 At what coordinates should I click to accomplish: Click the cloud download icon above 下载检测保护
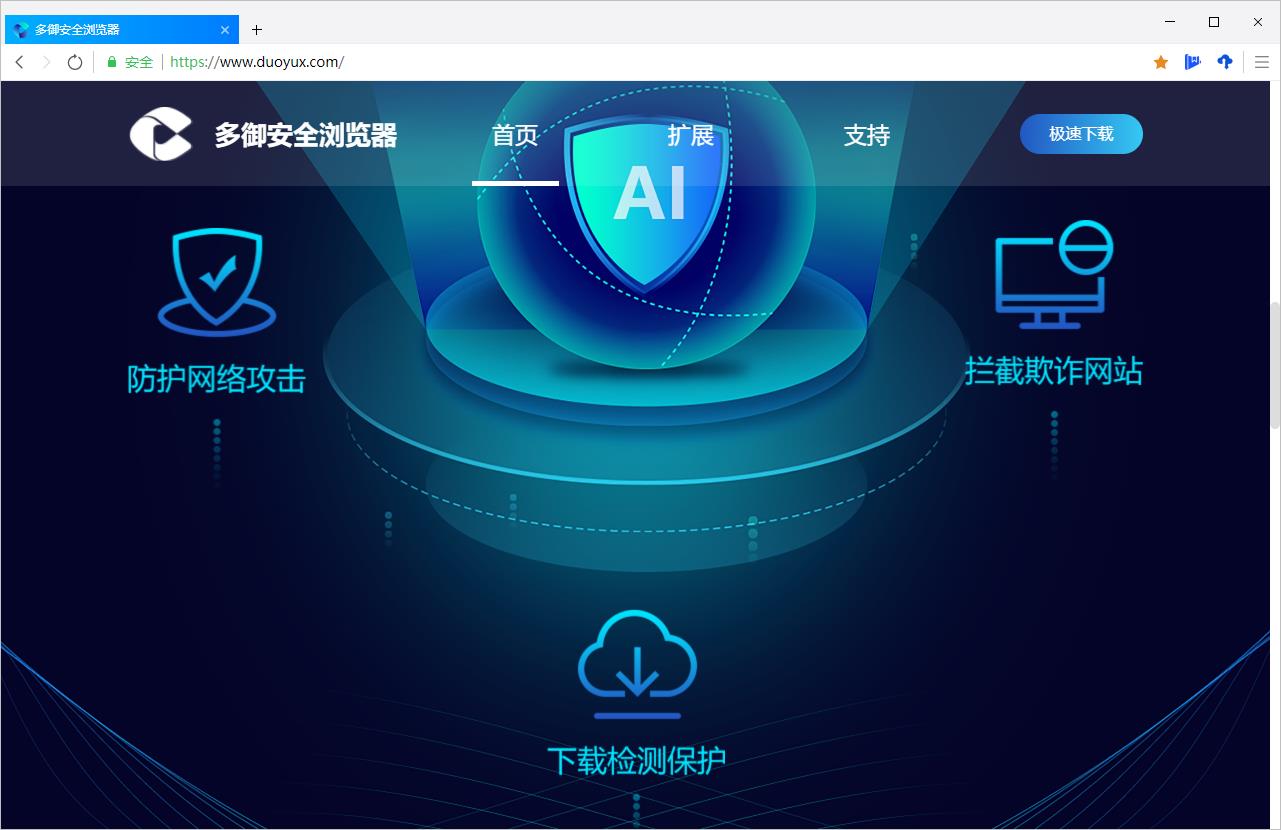point(636,662)
